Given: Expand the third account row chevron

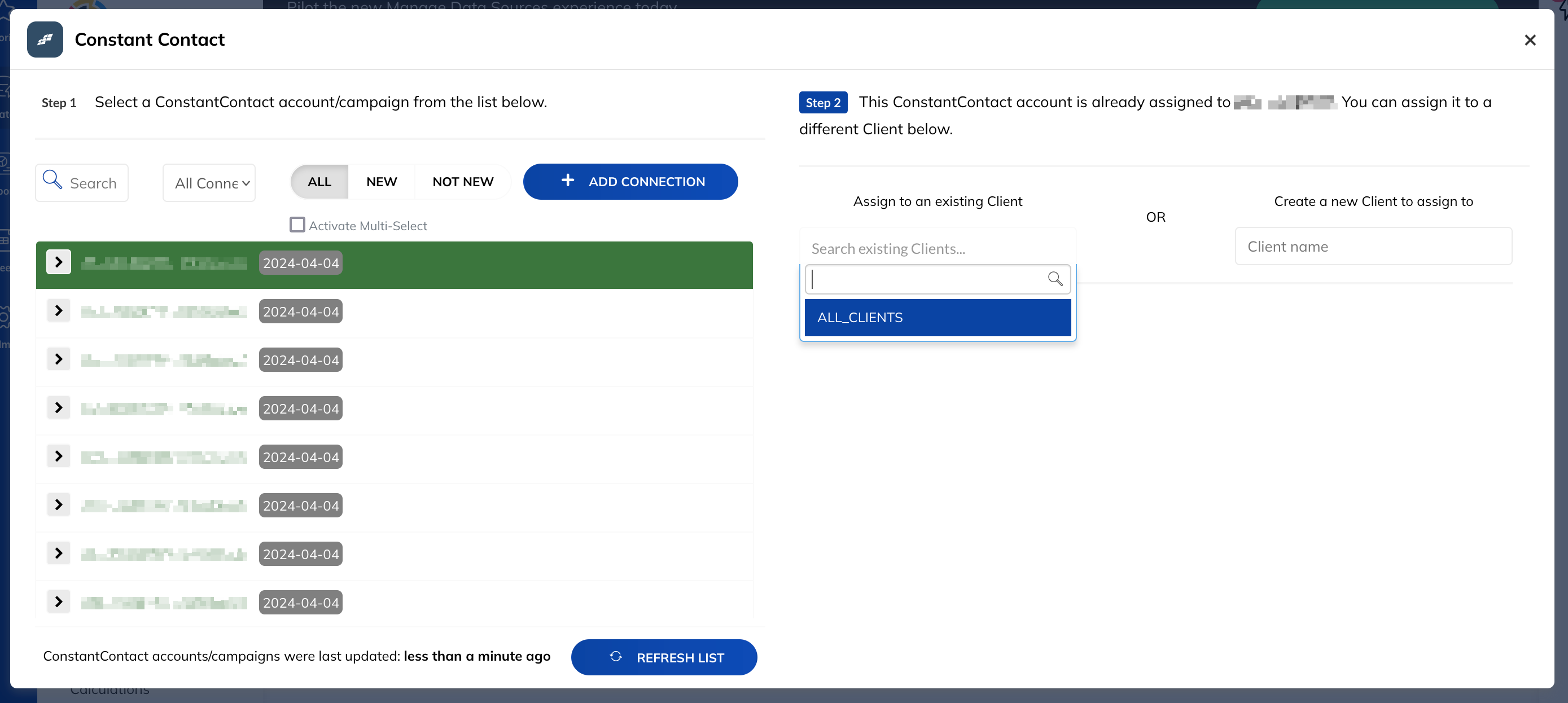Looking at the screenshot, I should 59,360.
